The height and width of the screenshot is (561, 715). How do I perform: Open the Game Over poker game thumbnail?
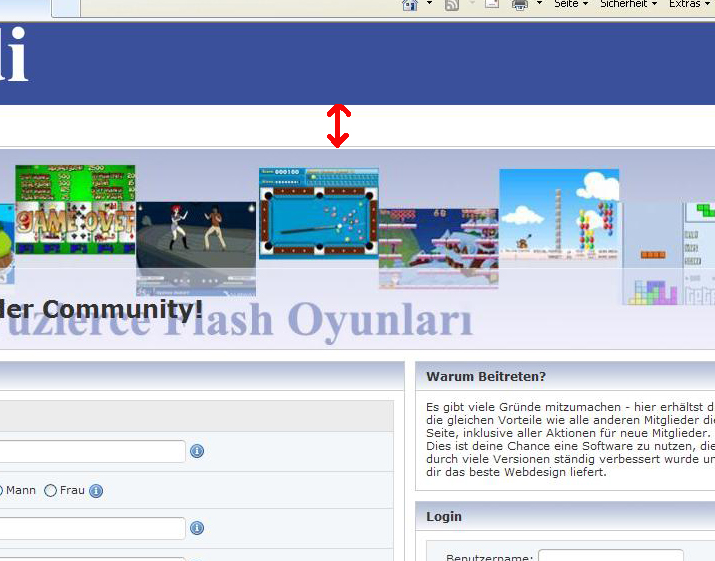coord(75,209)
